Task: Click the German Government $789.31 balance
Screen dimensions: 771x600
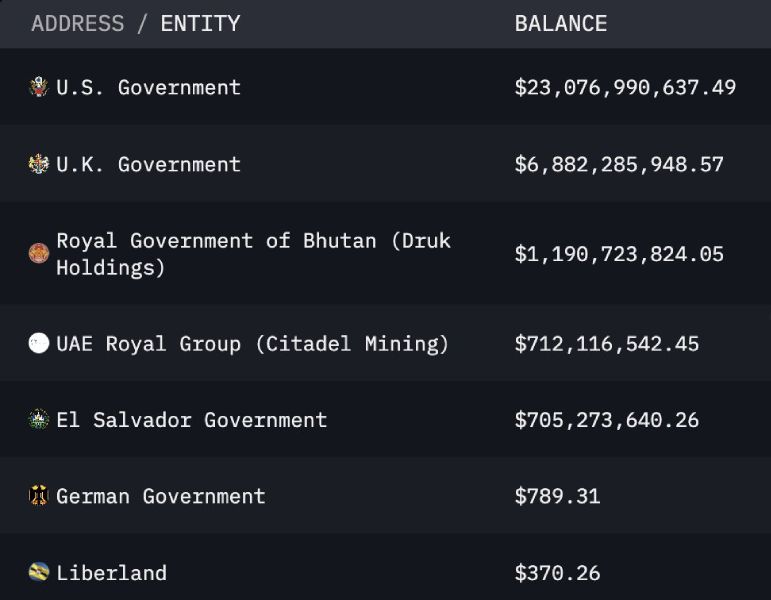Action: (x=557, y=496)
